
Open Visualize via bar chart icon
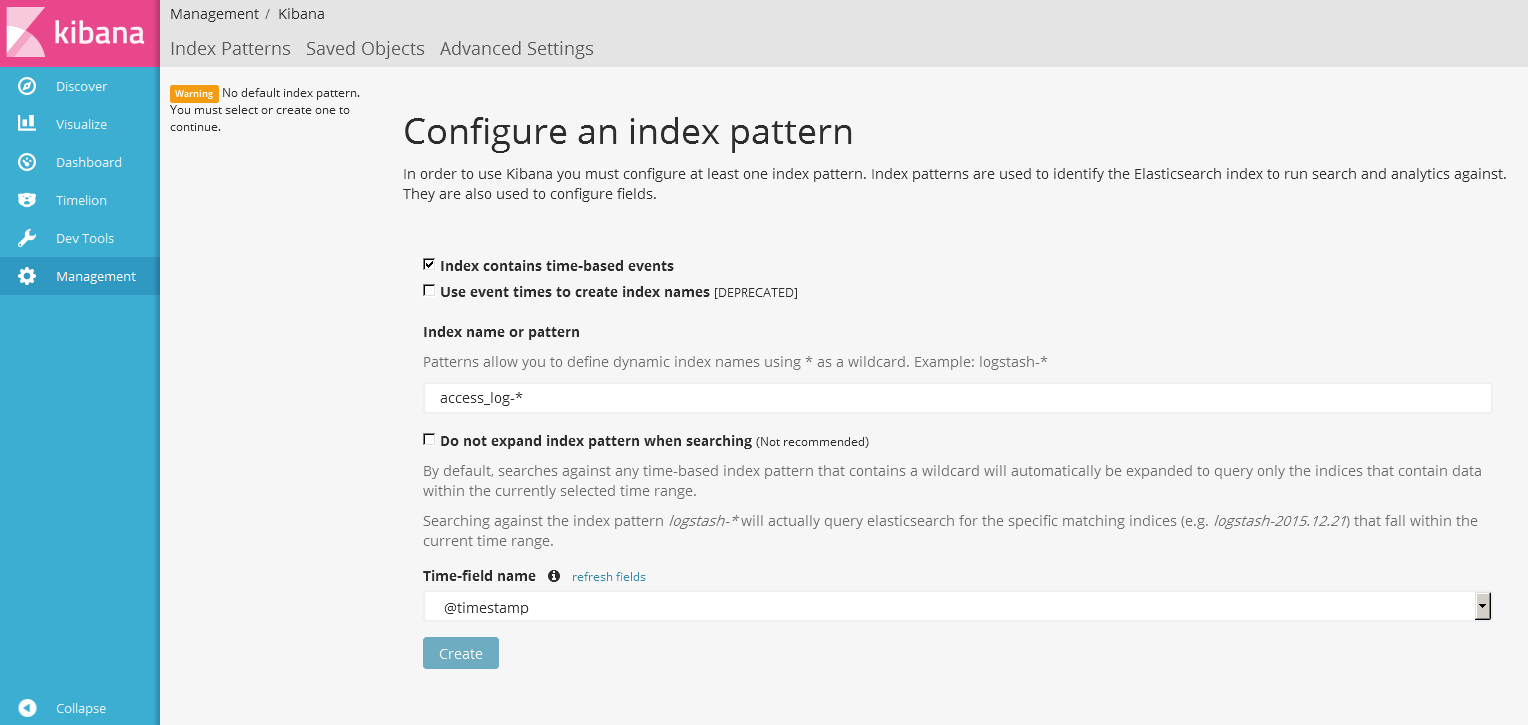pos(27,124)
